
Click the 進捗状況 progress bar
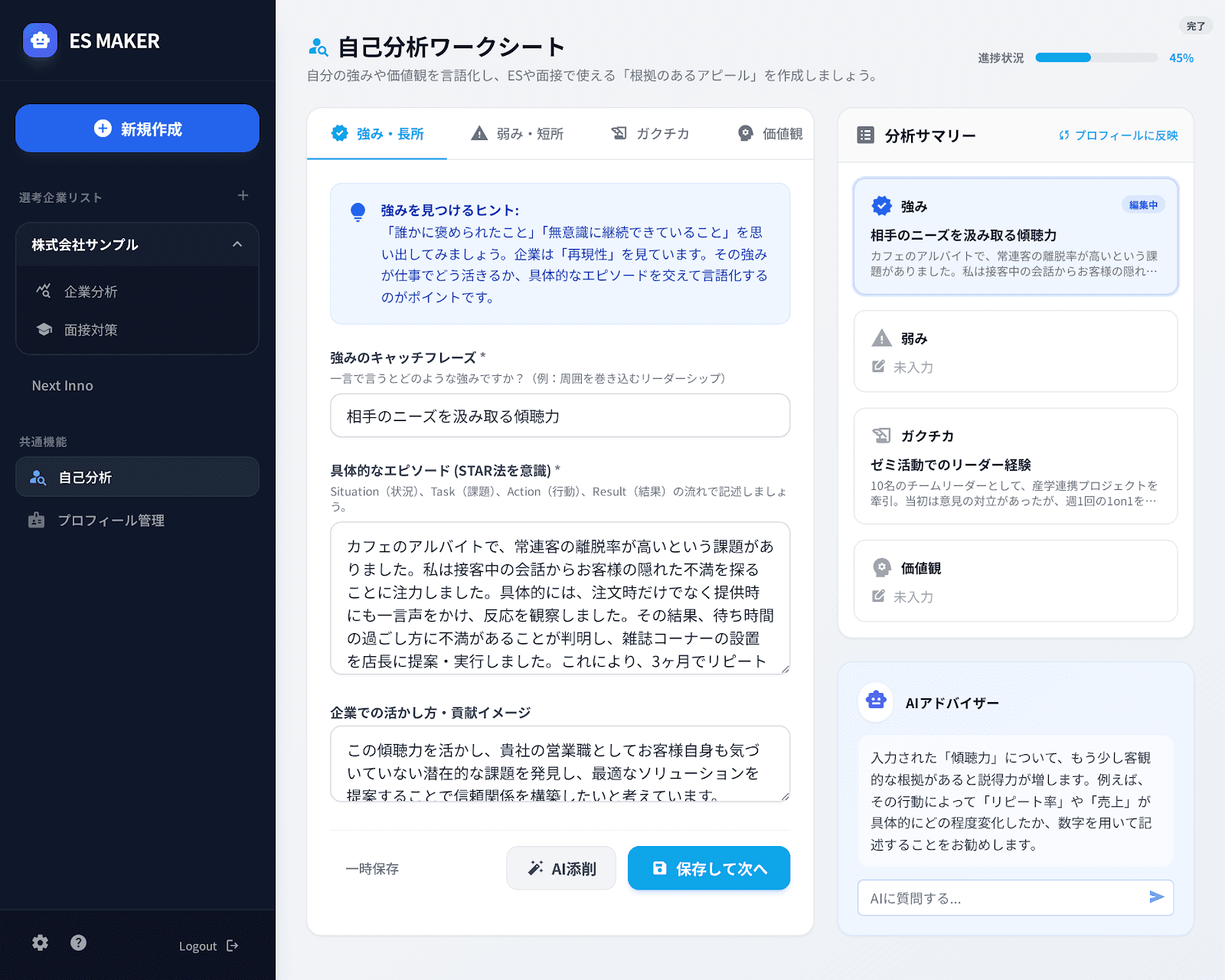(x=1096, y=57)
